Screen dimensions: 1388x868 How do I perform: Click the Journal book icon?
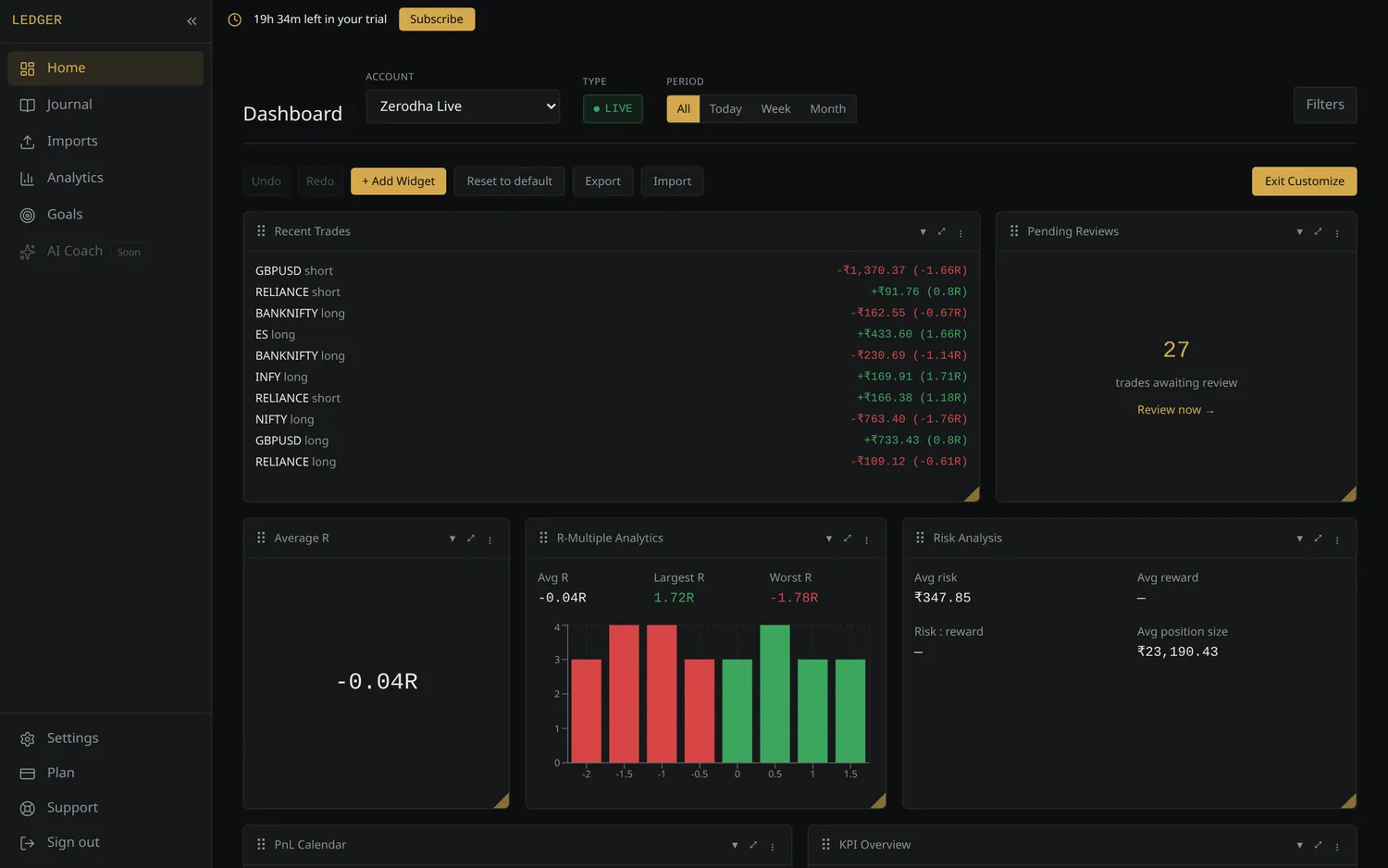tap(28, 105)
